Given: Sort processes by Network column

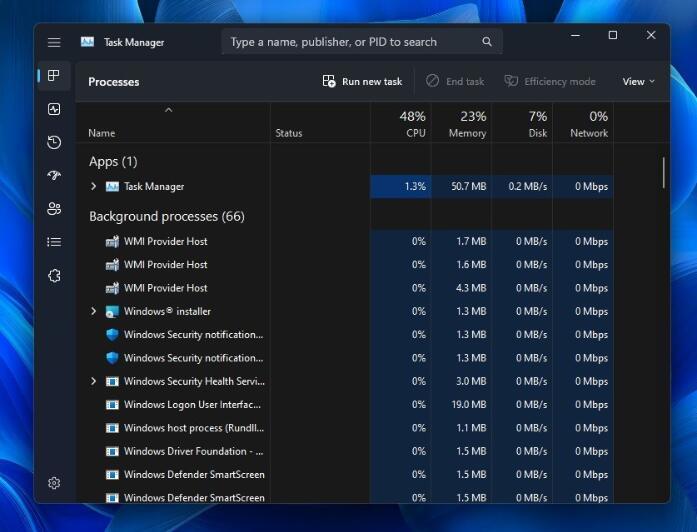Looking at the screenshot, I should [583, 123].
